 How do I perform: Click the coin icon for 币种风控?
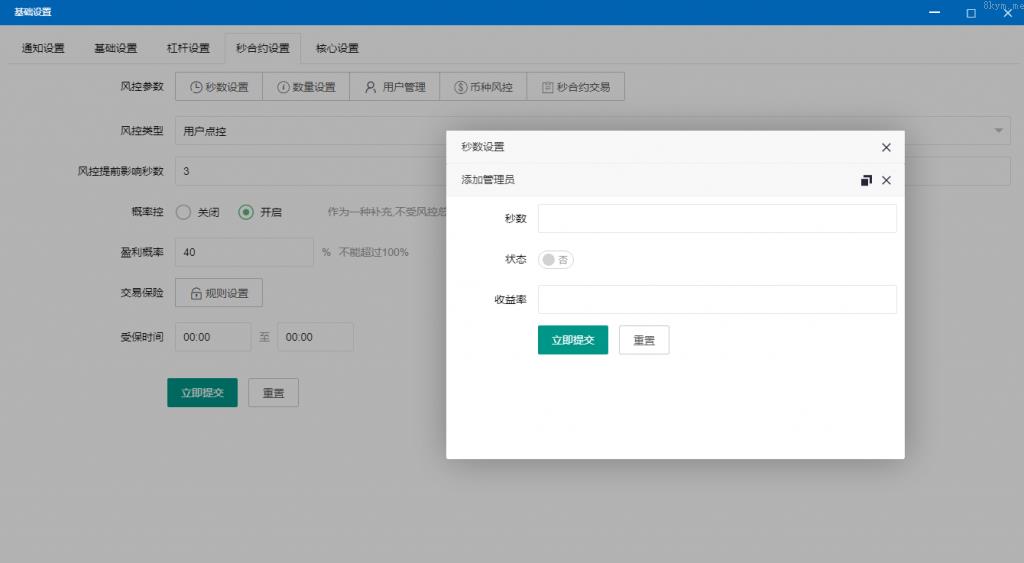pyautogui.click(x=460, y=87)
